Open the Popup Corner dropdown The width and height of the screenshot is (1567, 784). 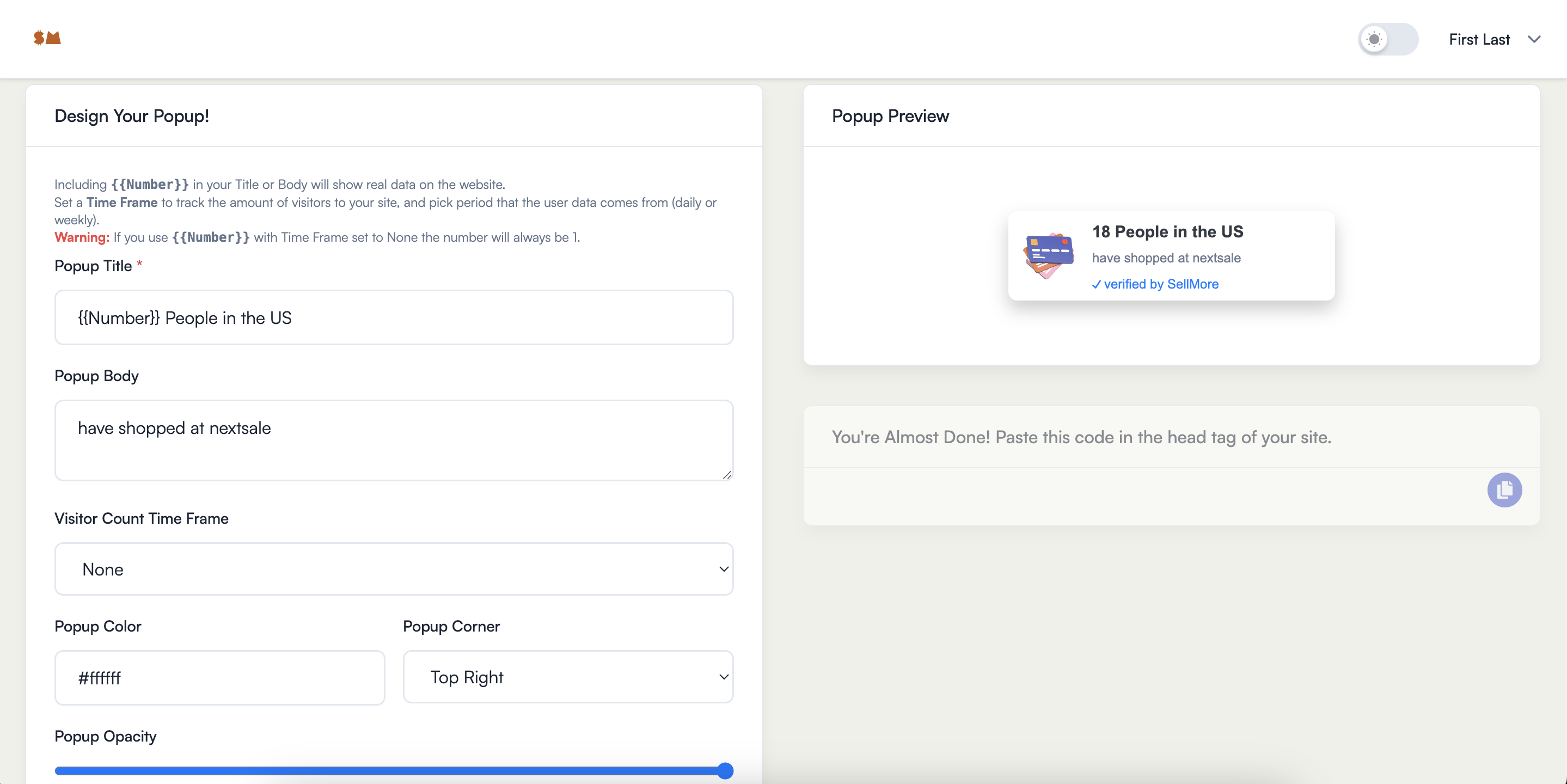coord(567,677)
